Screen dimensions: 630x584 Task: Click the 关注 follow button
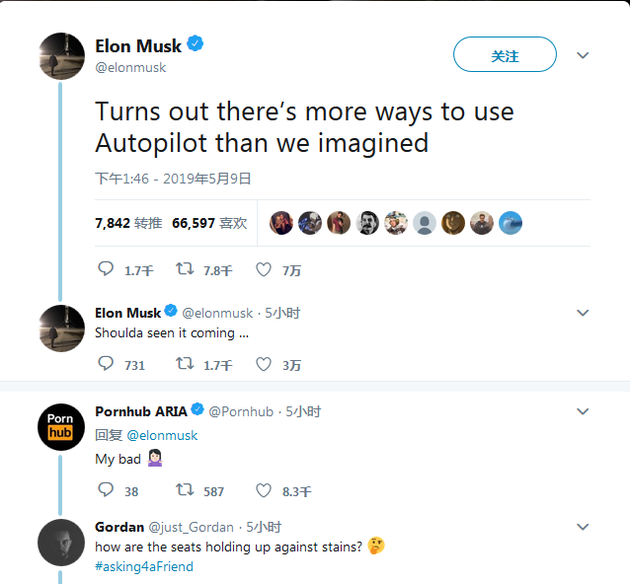point(505,55)
